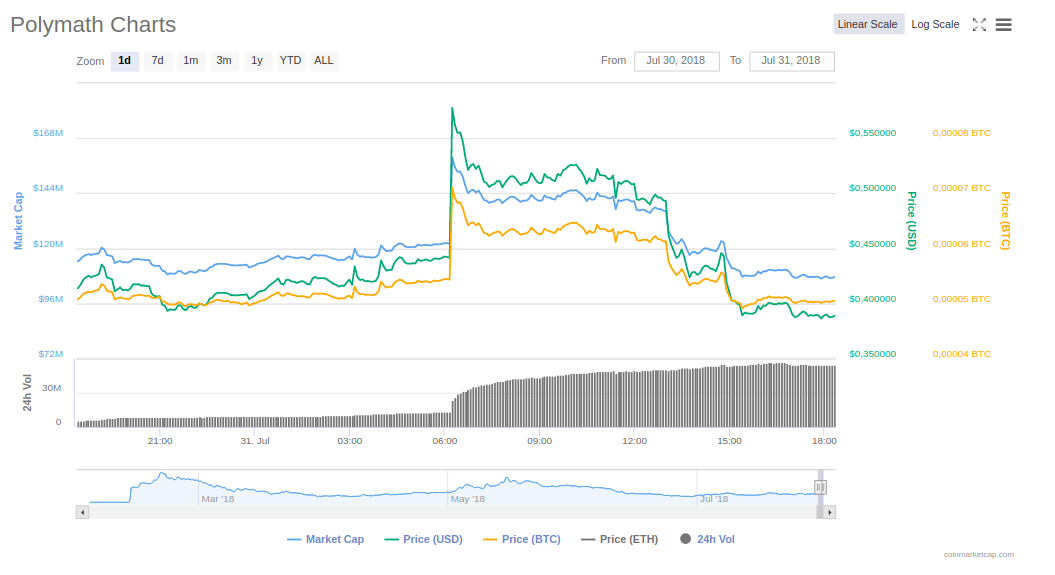Click the 31. Jul time axis label

pos(255,441)
